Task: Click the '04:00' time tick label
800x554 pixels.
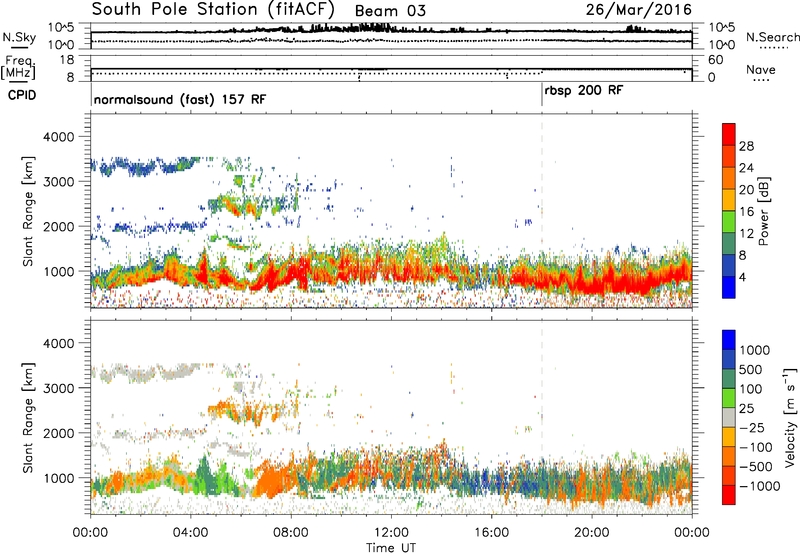Action: coord(190,533)
